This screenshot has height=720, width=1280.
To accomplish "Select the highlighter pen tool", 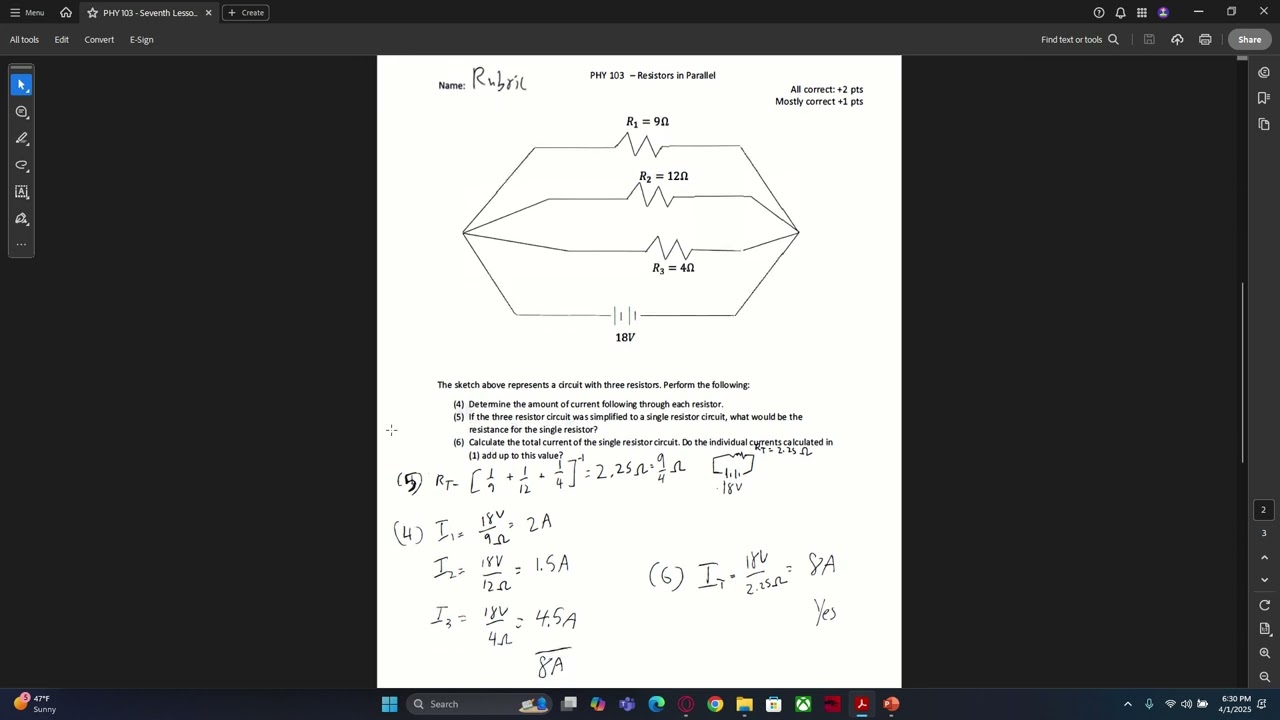I will (21, 138).
